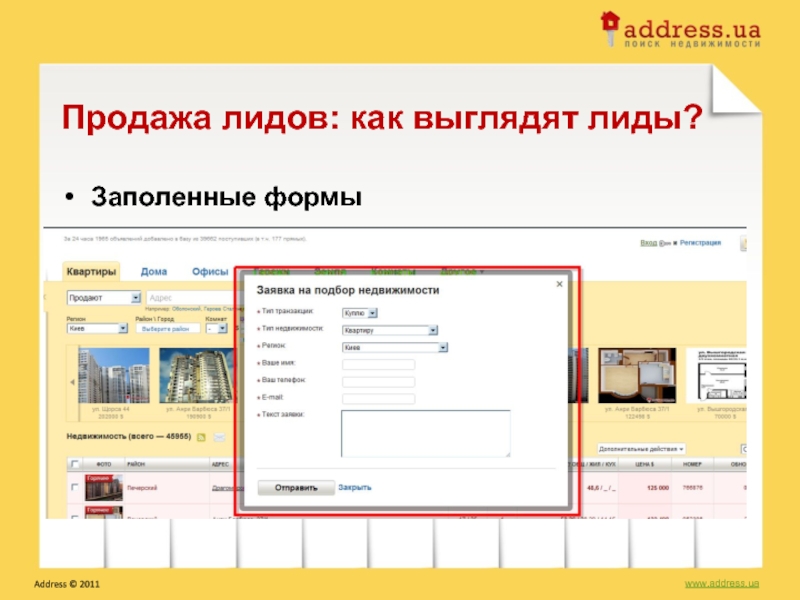This screenshot has width=800, height=600.
Task: Click the ЦЕНА $ column header
Action: click(644, 464)
